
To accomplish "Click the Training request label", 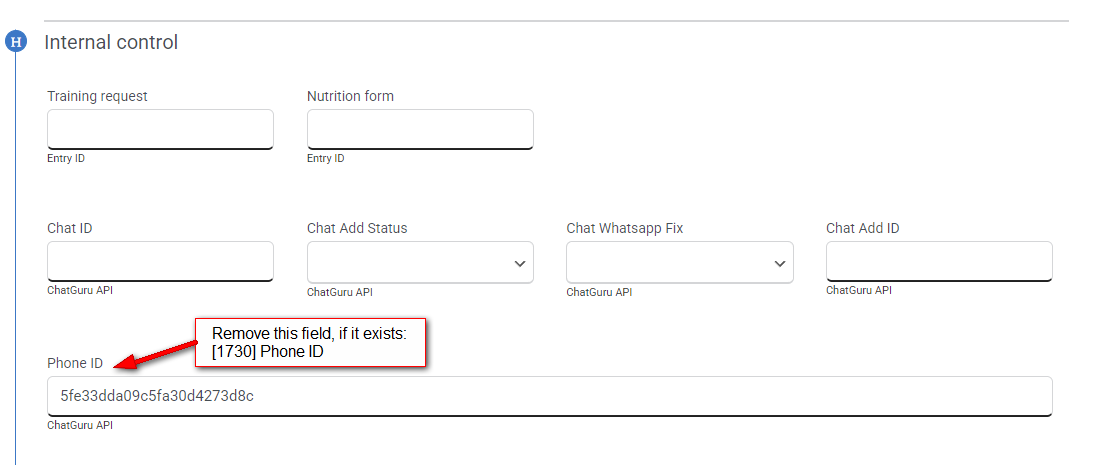I will pos(97,96).
